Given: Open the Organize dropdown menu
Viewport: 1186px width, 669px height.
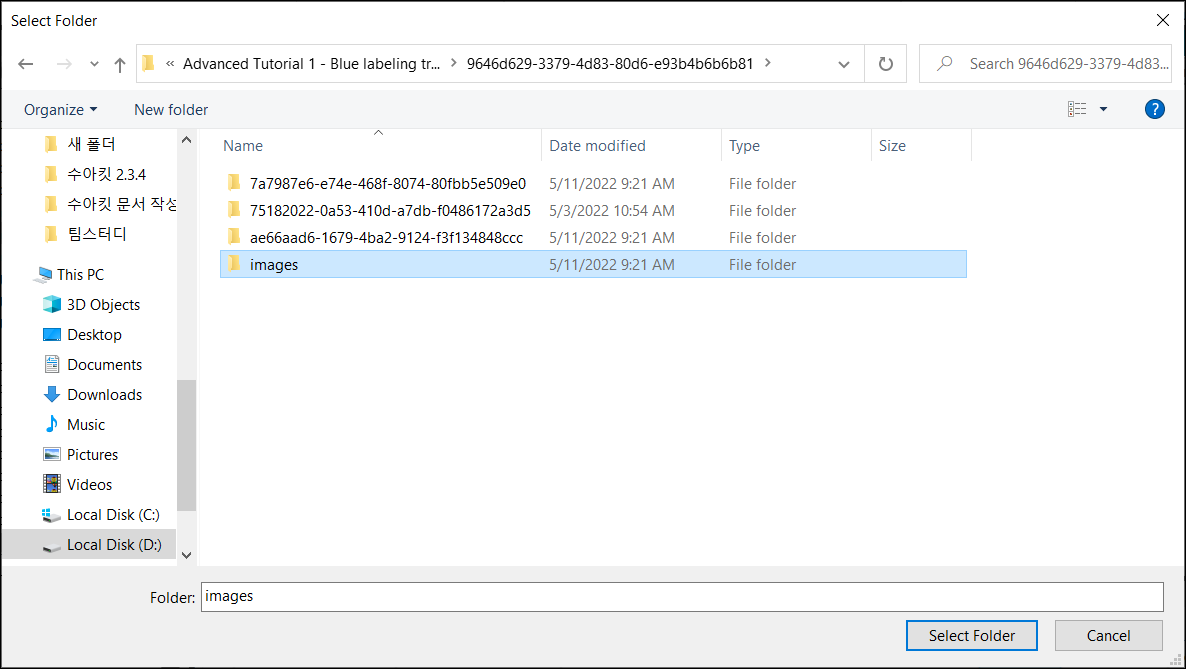Looking at the screenshot, I should pos(60,110).
